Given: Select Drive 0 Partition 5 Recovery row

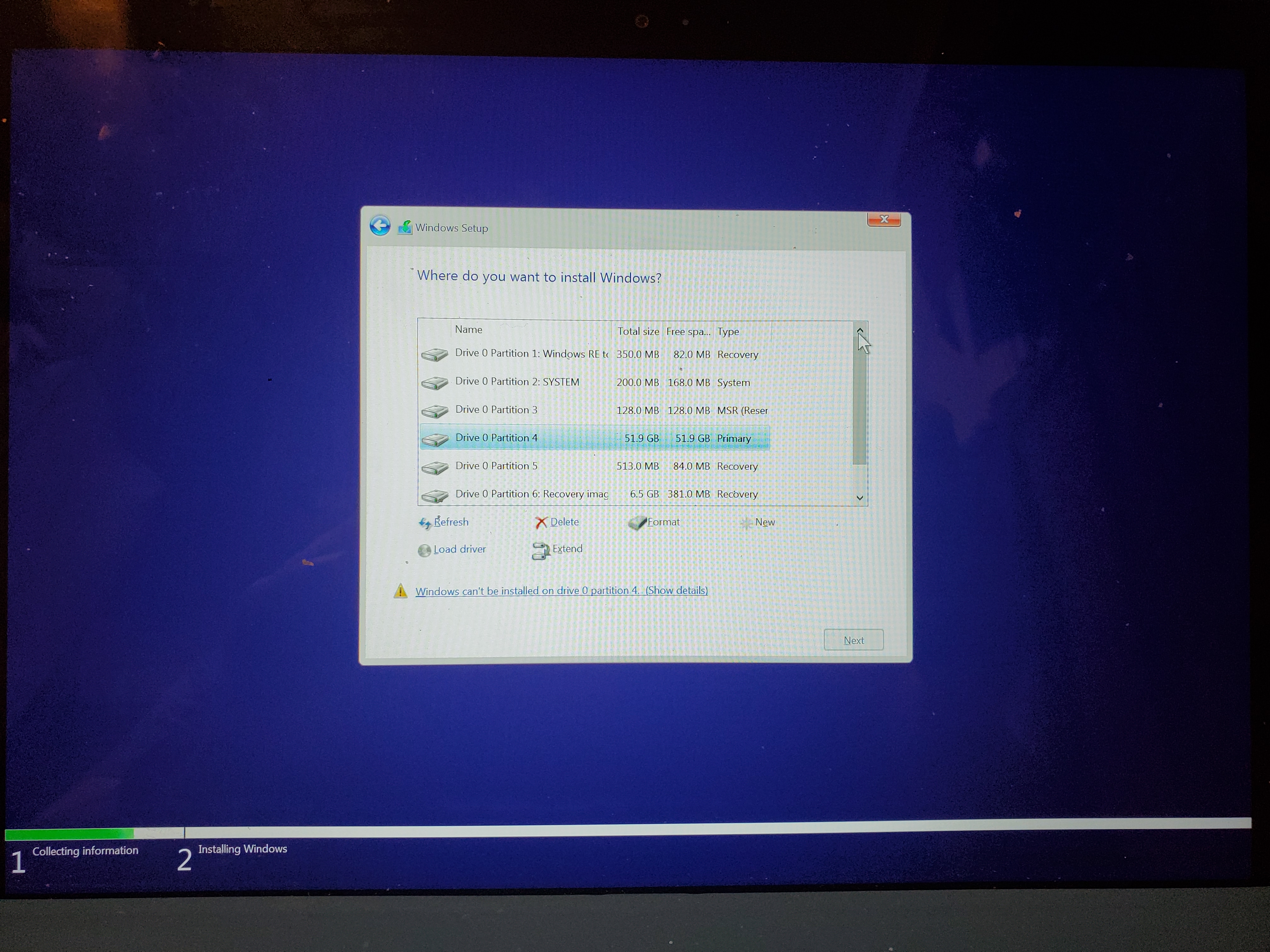Looking at the screenshot, I should click(x=497, y=466).
